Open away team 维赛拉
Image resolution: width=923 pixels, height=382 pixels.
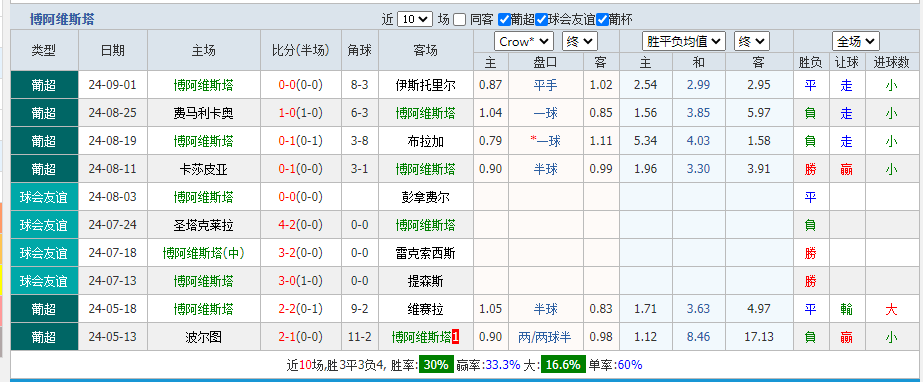(426, 309)
